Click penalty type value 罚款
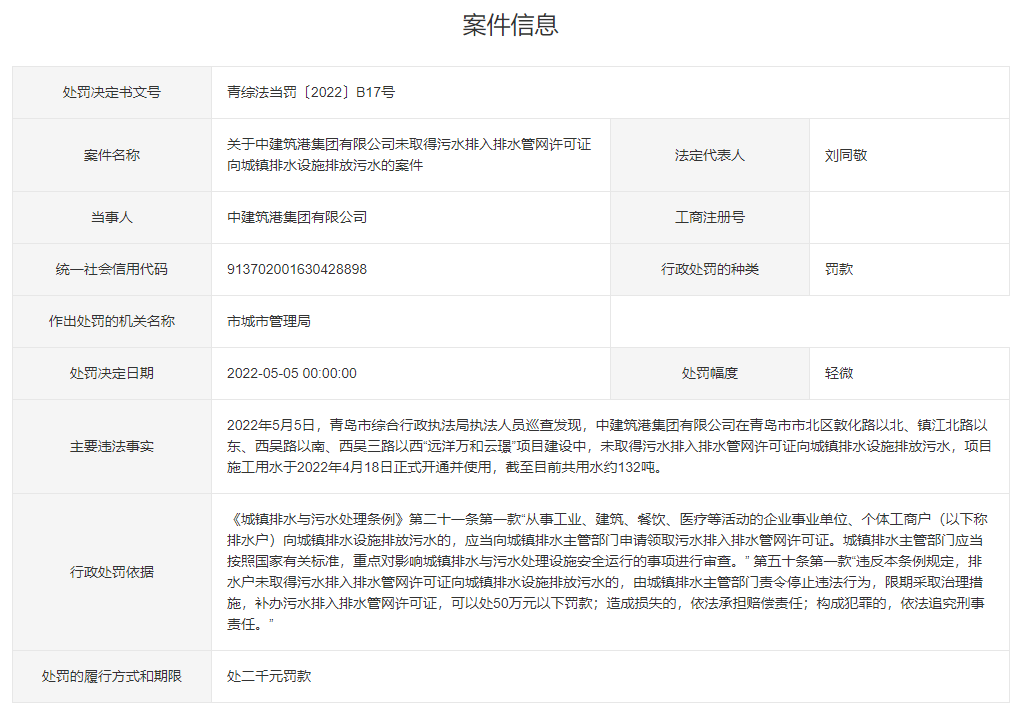 [839, 270]
